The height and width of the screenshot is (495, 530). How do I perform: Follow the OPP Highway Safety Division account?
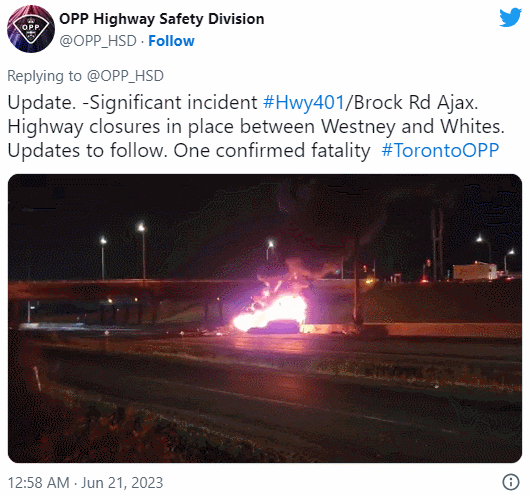coord(171,41)
